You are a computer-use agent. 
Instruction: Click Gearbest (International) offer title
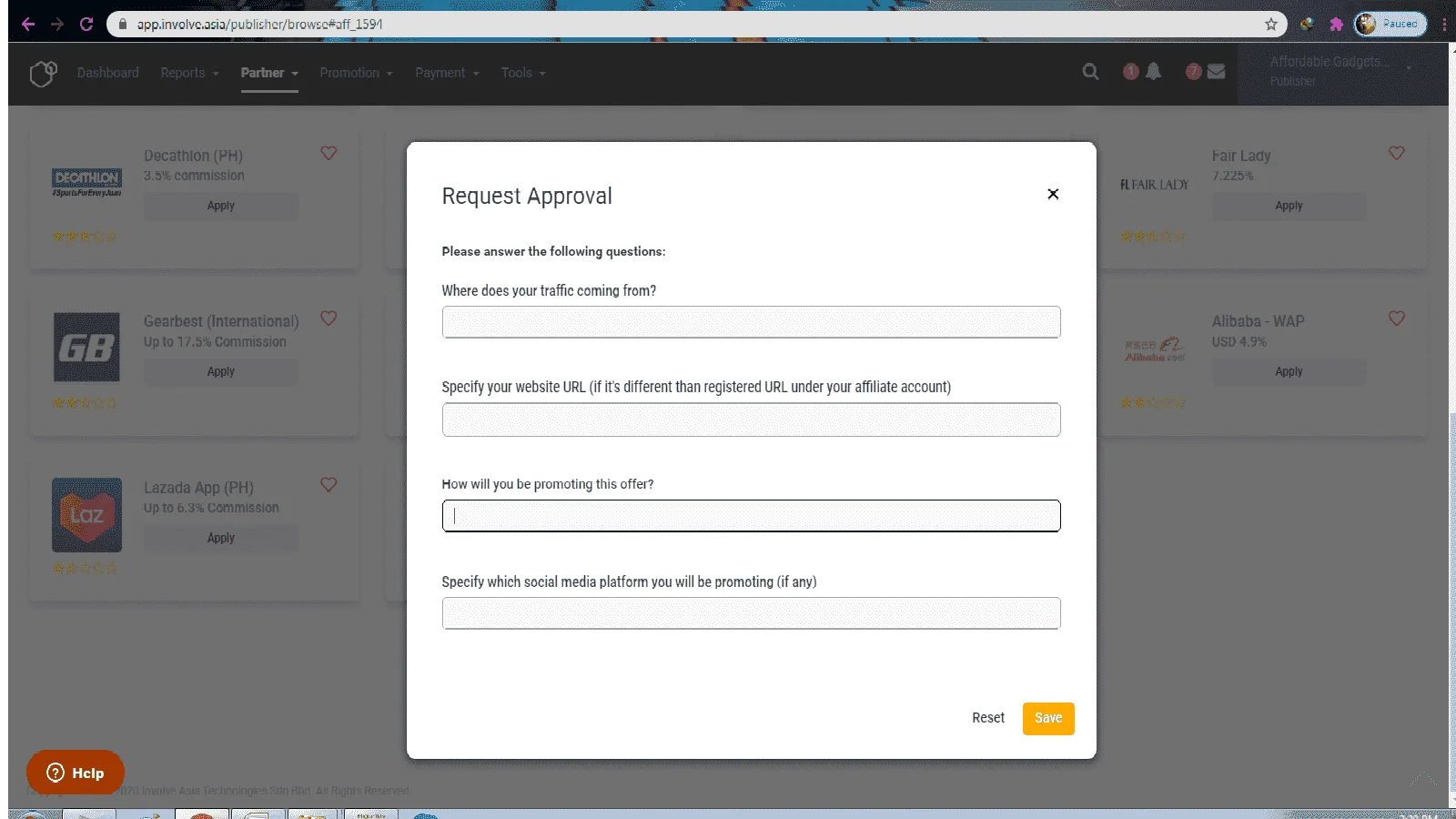[221, 321]
